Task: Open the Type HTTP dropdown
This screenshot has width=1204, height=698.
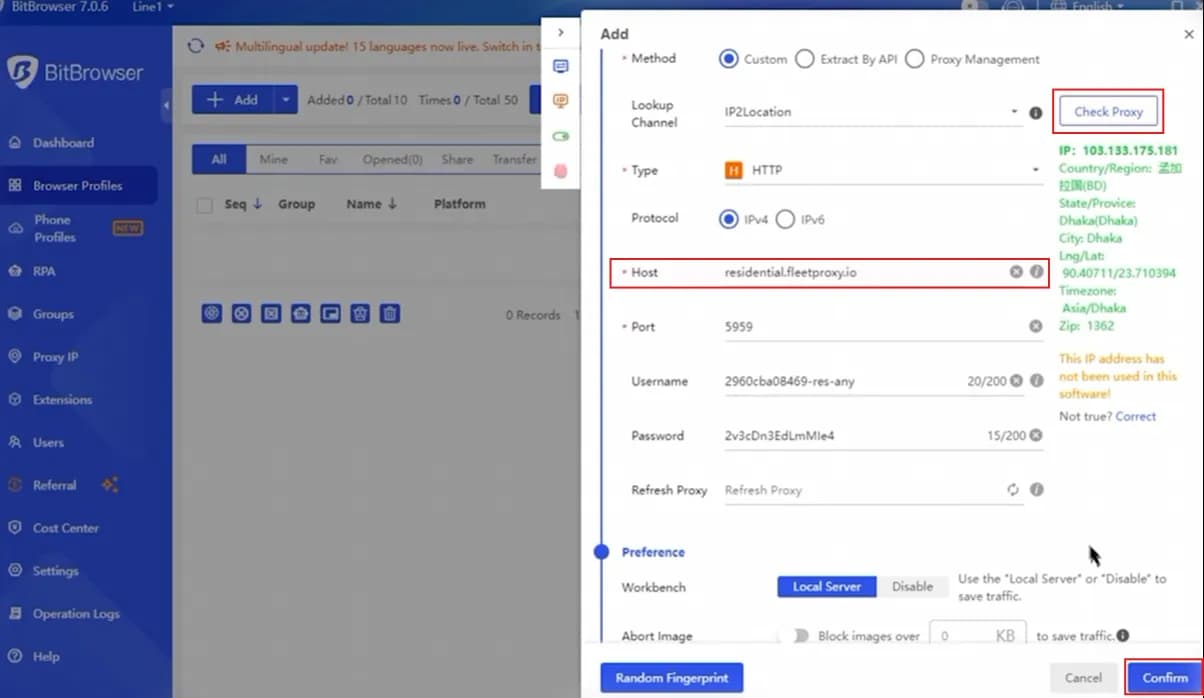Action: [883, 170]
